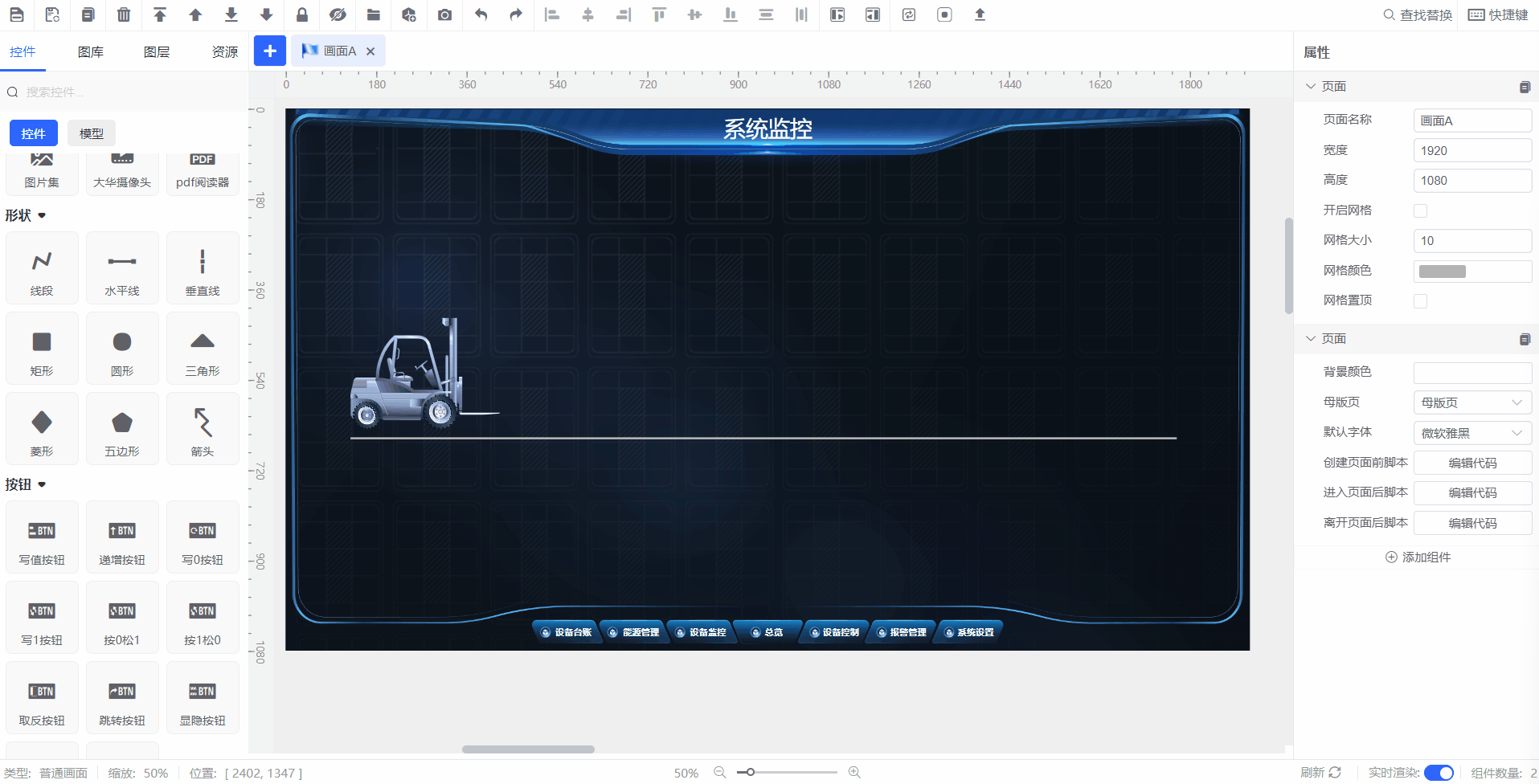Click the camera screenshot icon
This screenshot has height=784, width=1539.
pyautogui.click(x=444, y=14)
